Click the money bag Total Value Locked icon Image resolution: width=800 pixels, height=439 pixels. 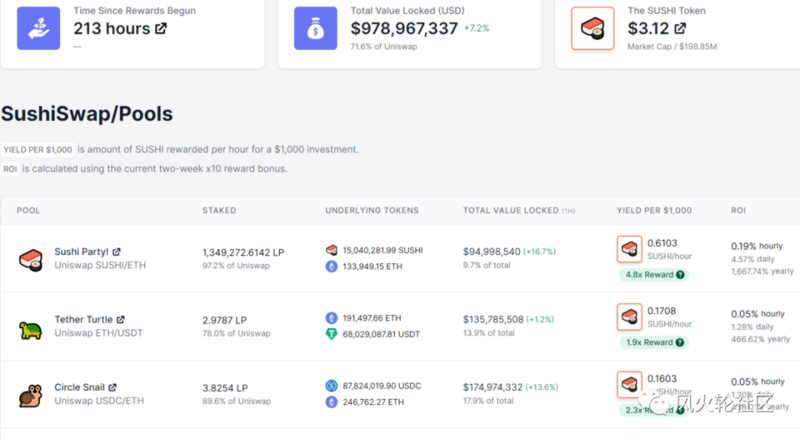tap(315, 28)
